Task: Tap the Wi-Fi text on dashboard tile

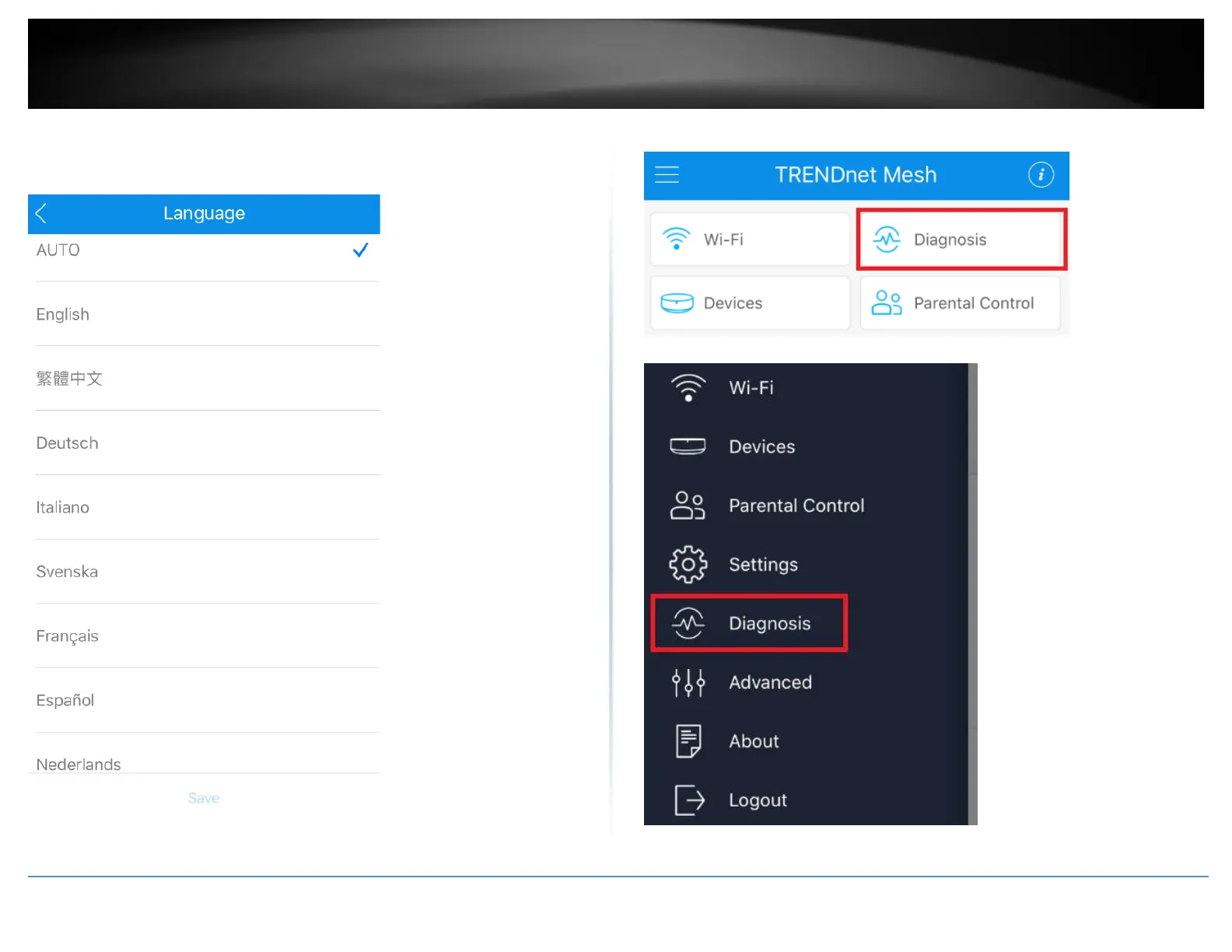Action: tap(723, 240)
